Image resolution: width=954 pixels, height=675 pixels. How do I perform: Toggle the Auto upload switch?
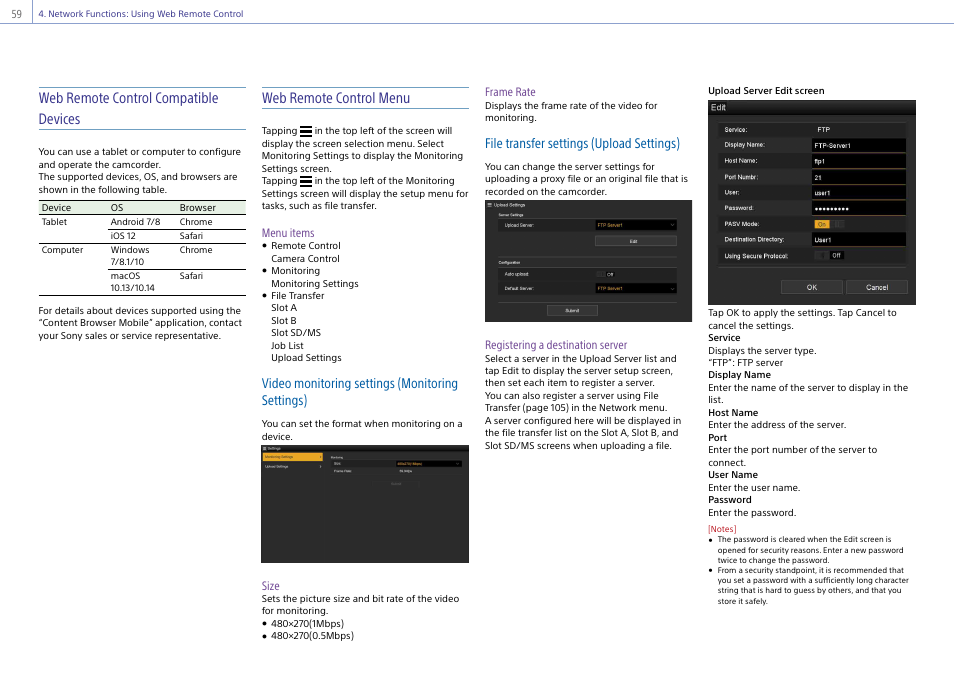[605, 275]
